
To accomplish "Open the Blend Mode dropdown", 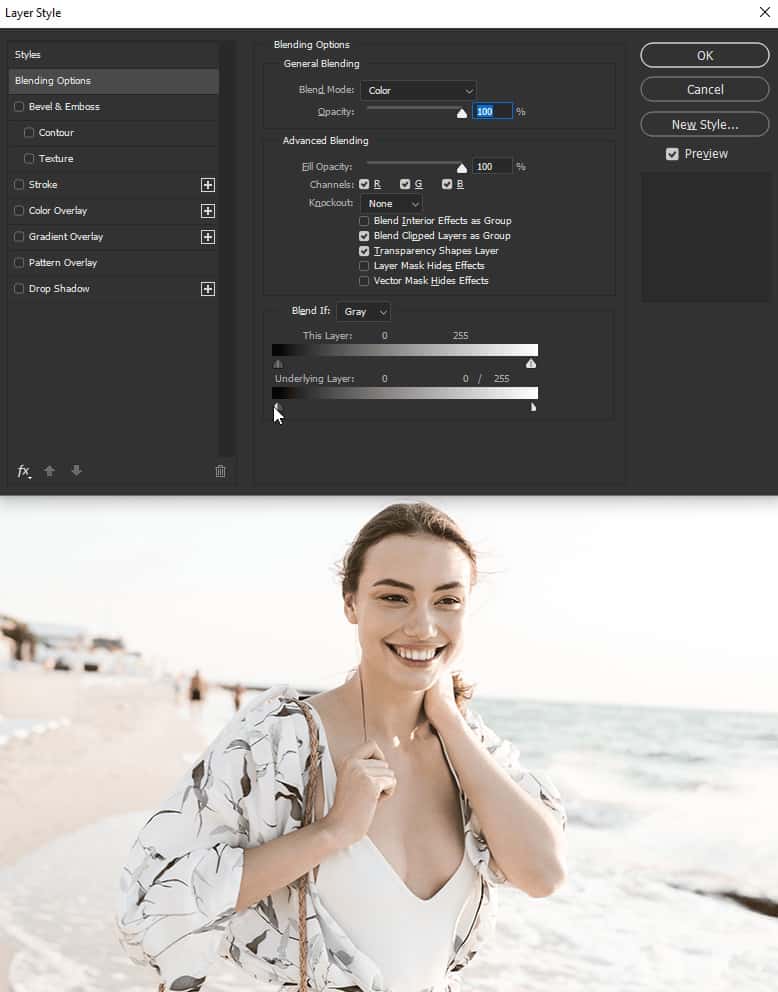I will coord(418,91).
